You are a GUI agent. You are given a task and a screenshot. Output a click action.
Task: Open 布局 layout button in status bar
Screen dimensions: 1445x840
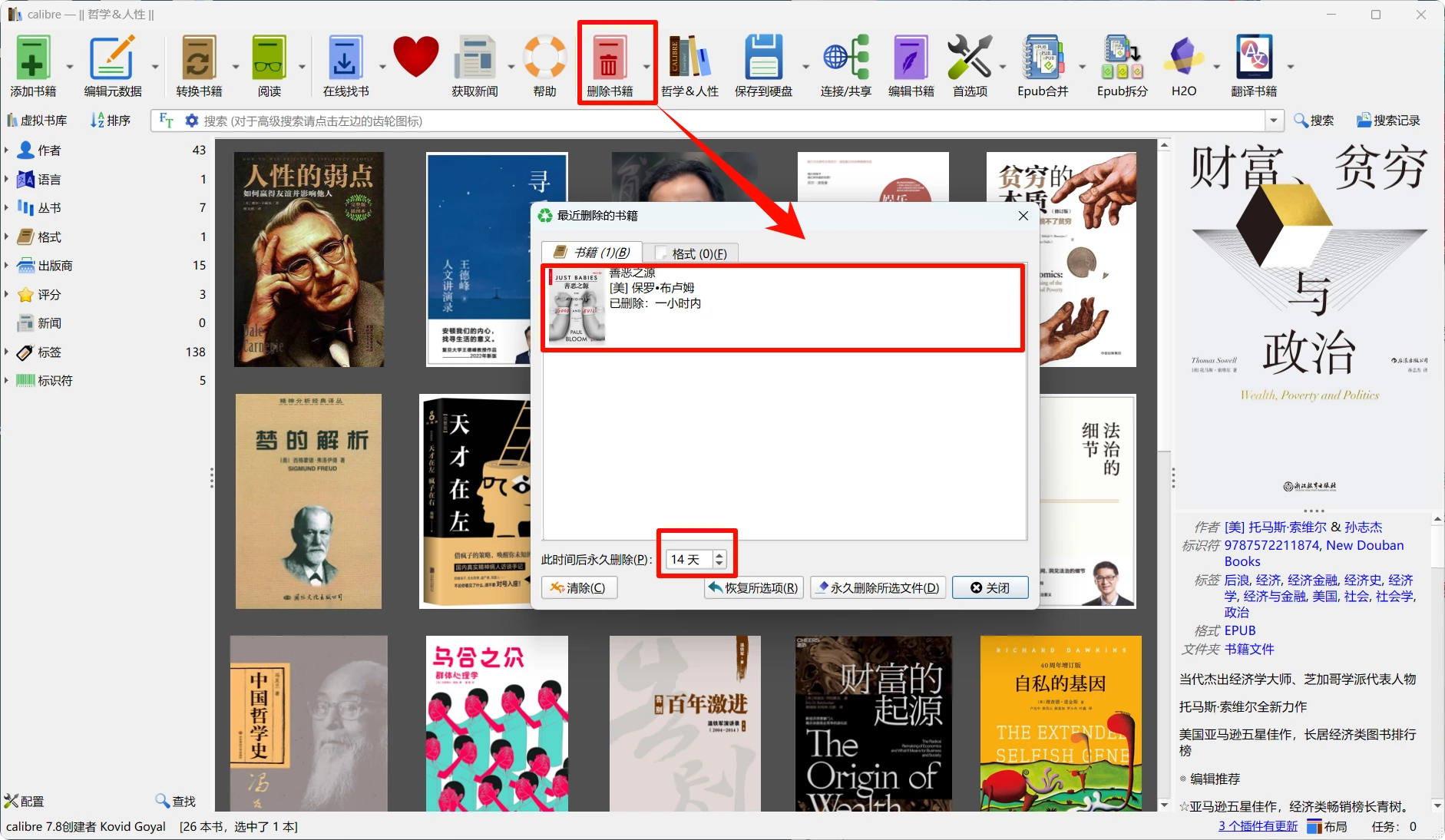click(1328, 826)
